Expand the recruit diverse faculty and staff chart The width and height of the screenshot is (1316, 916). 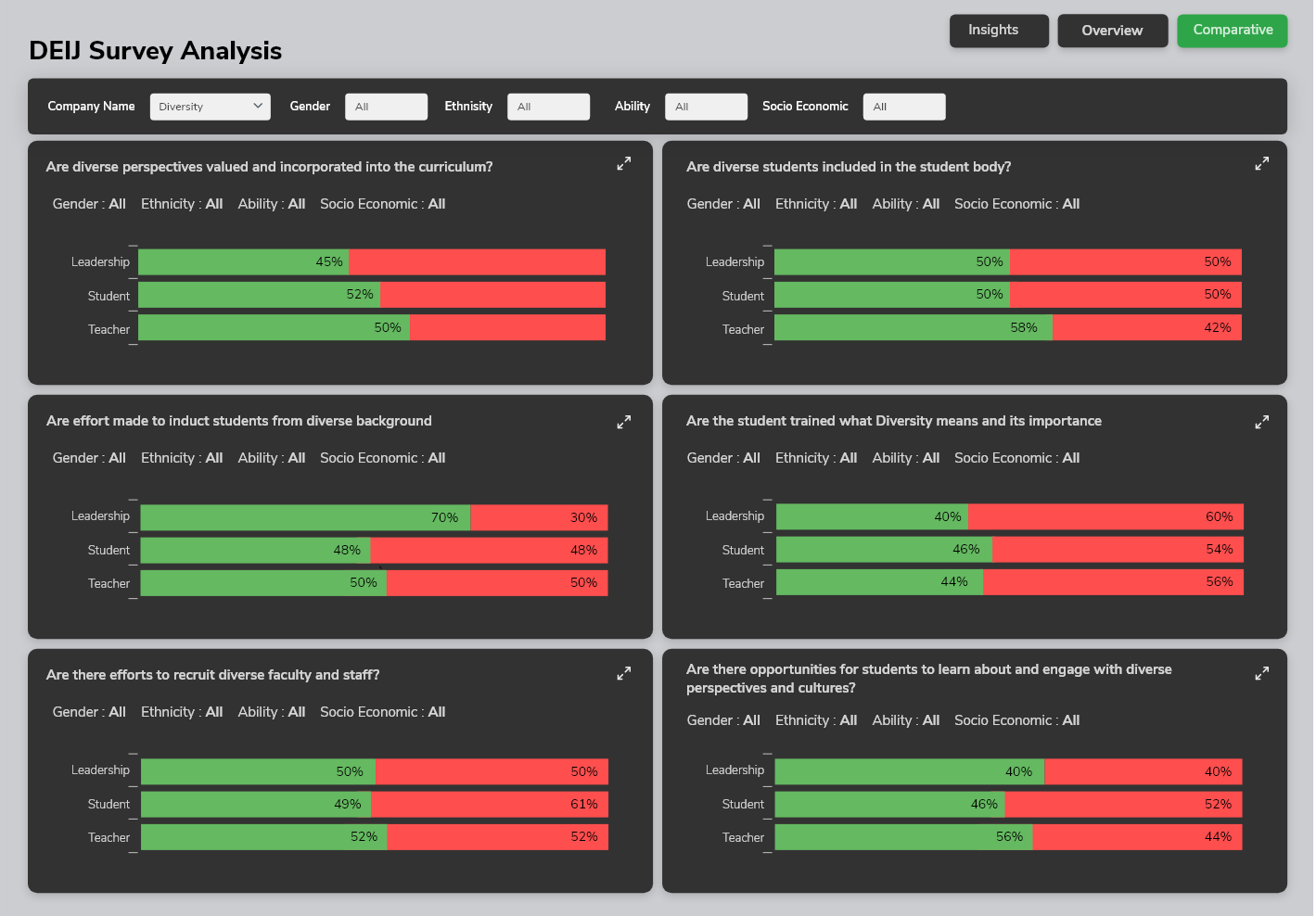point(624,673)
